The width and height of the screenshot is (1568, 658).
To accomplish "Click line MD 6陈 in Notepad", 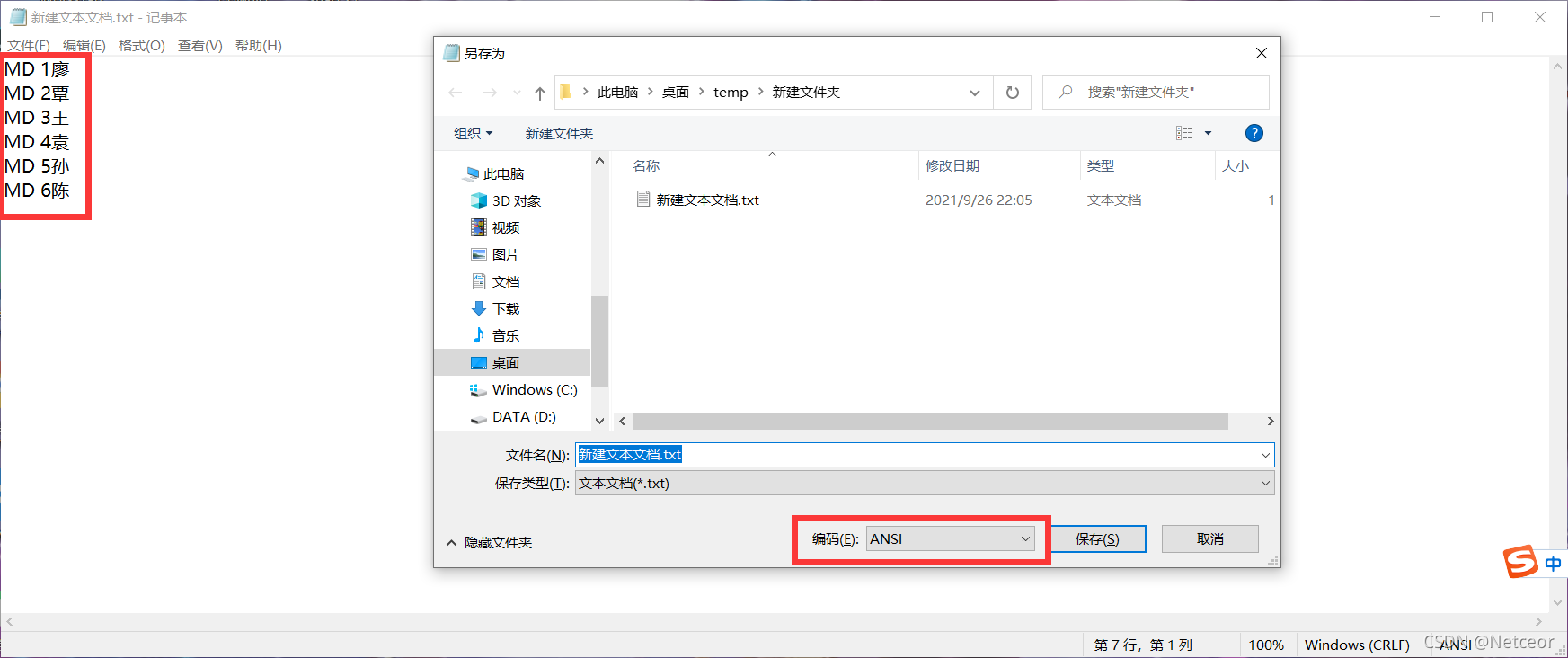I will (x=37, y=191).
